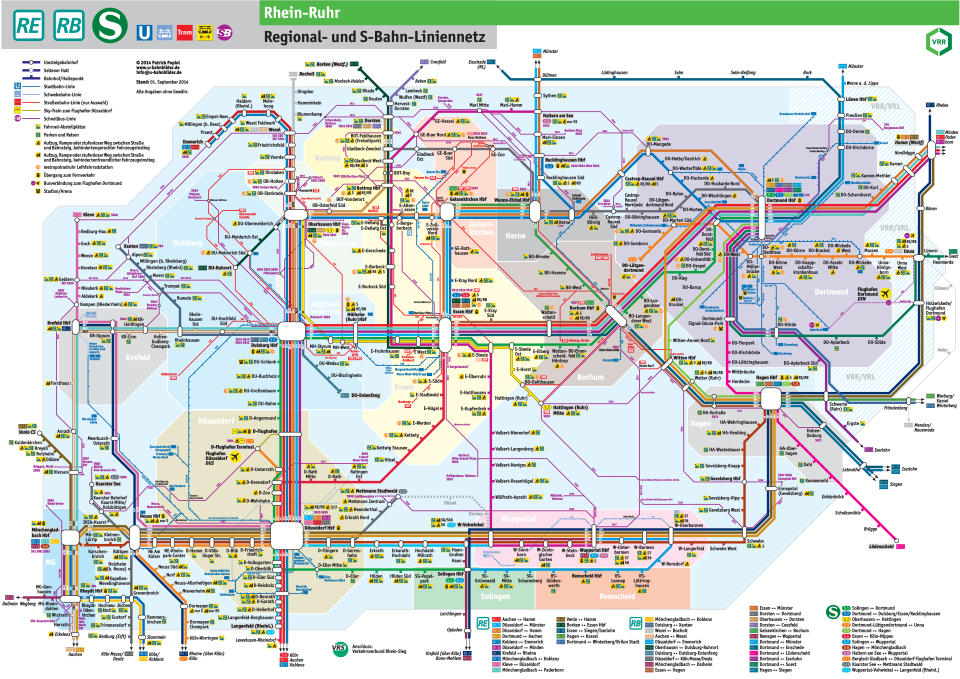Click the airplane icon at Flughafen Düsseldorf
The width and height of the screenshot is (960, 679).
click(233, 457)
